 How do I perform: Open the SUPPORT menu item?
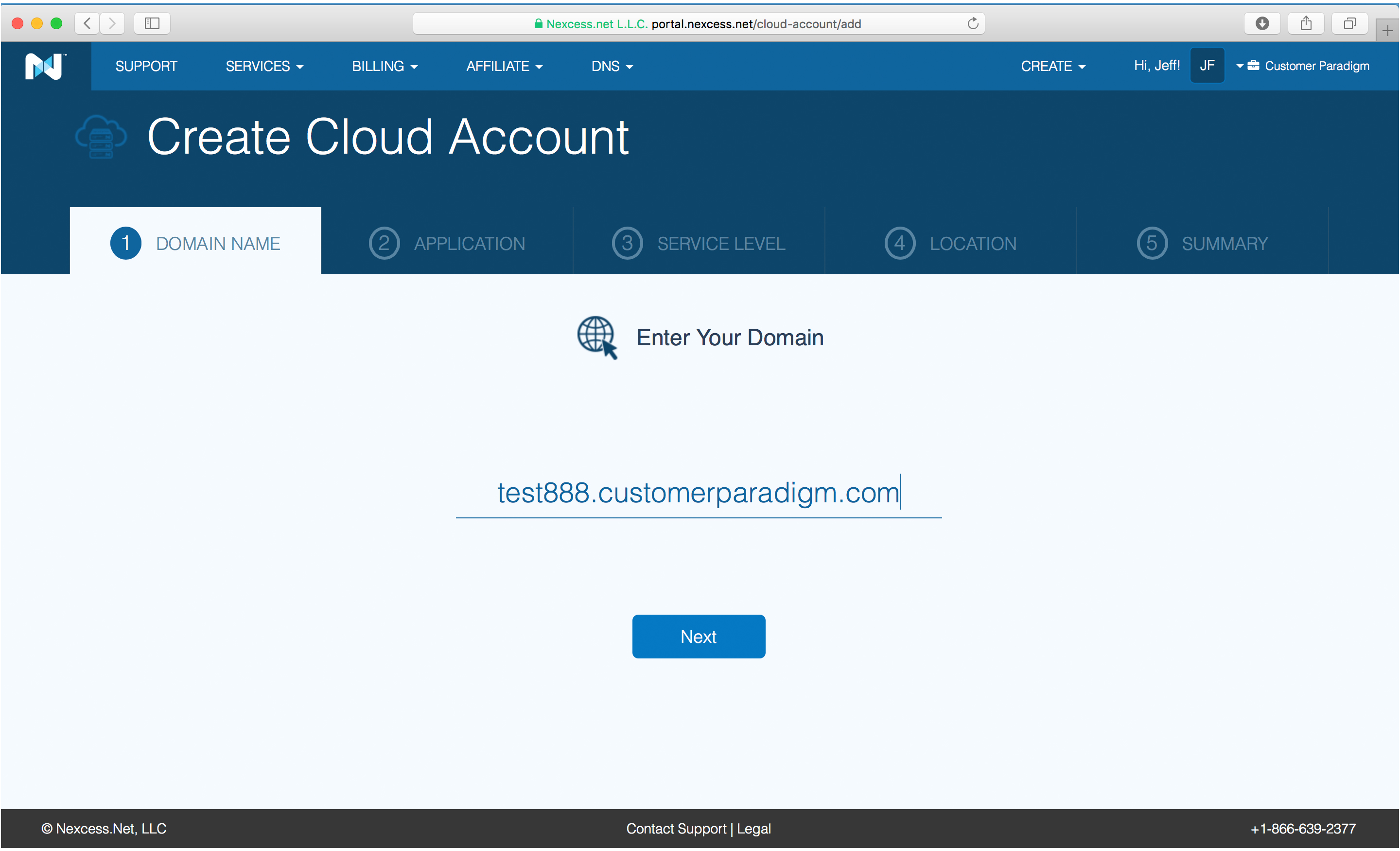pos(146,67)
